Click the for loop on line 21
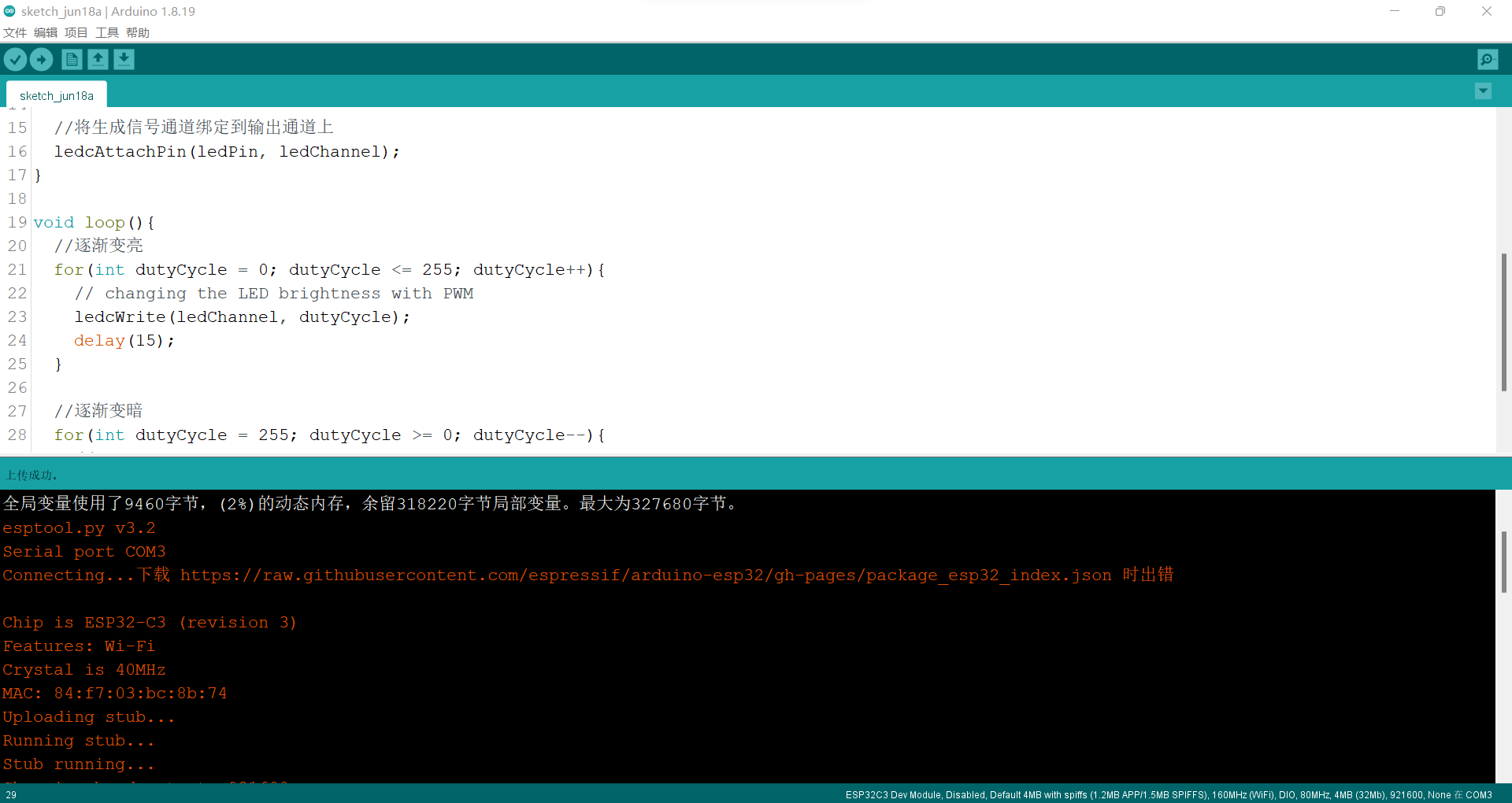 point(329,269)
